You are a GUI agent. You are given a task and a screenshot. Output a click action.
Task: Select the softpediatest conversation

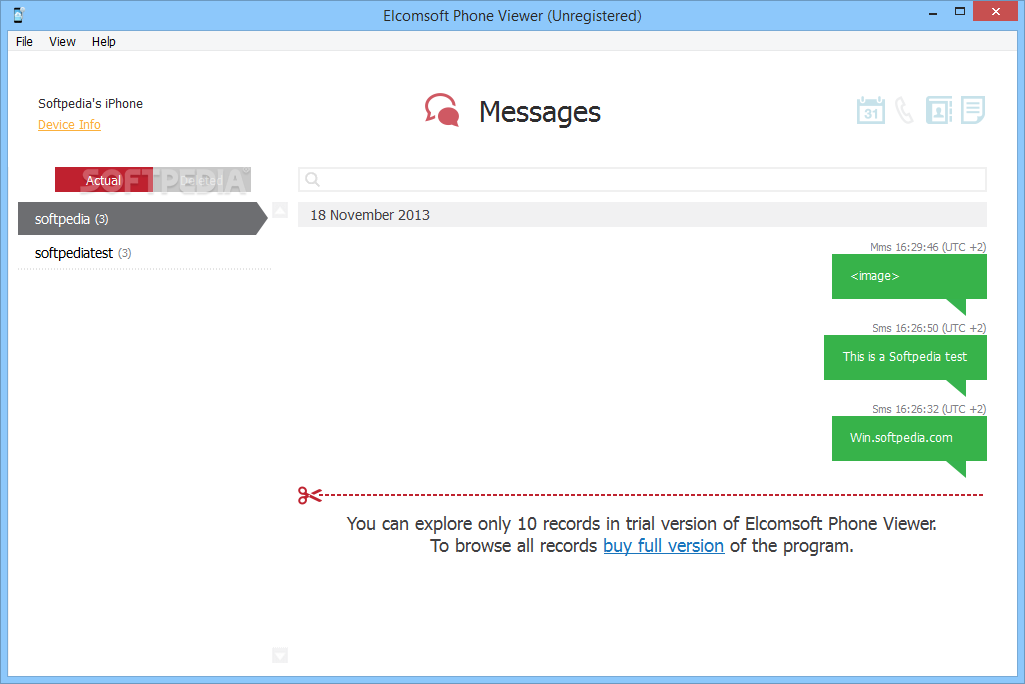point(144,253)
